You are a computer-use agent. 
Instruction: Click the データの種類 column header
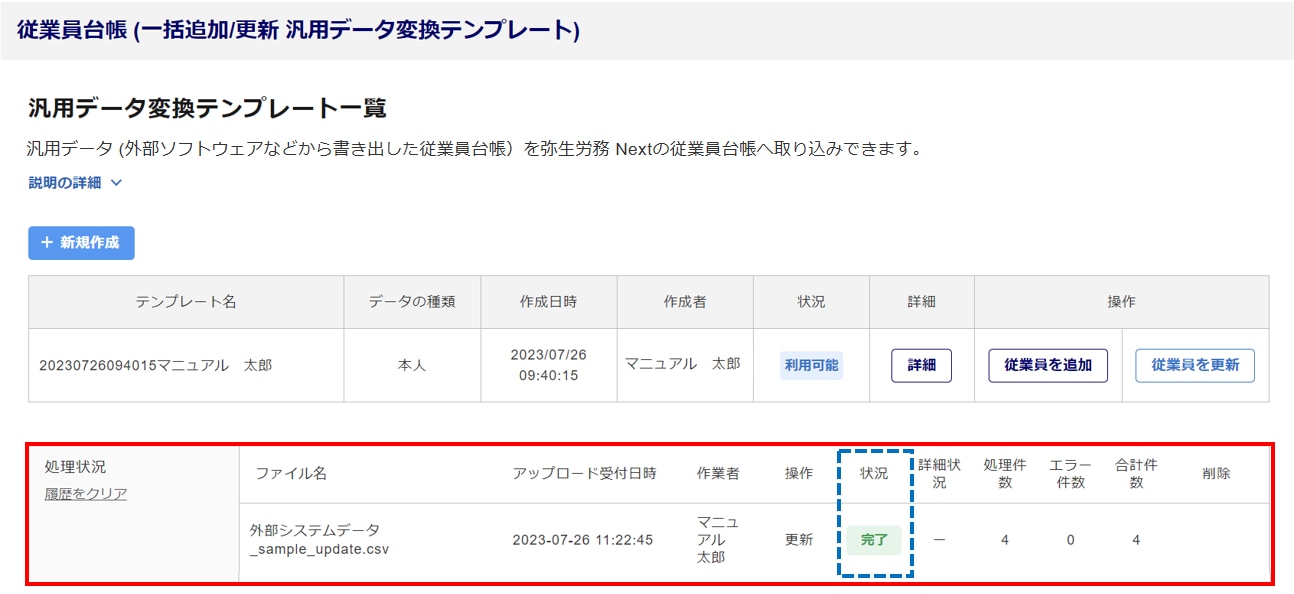point(412,302)
